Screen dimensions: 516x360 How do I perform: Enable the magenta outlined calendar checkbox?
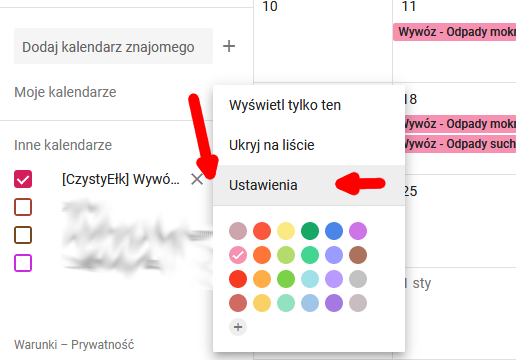coord(23,263)
